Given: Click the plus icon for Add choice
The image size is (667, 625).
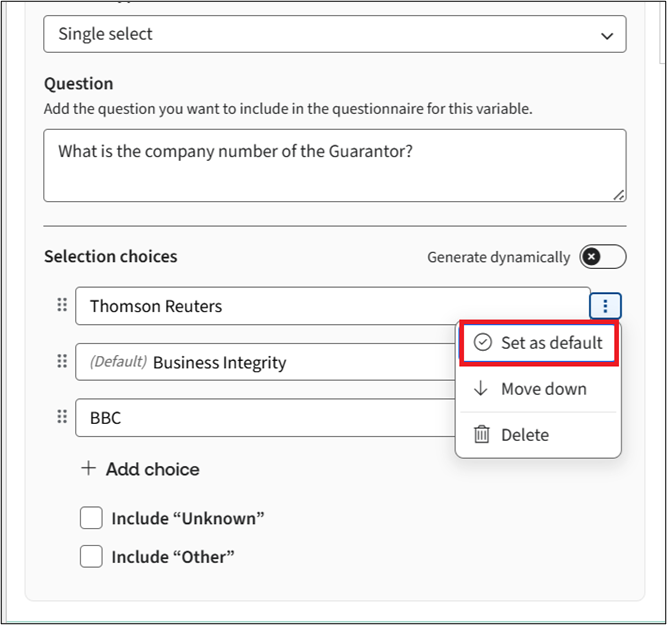Looking at the screenshot, I should (x=89, y=468).
